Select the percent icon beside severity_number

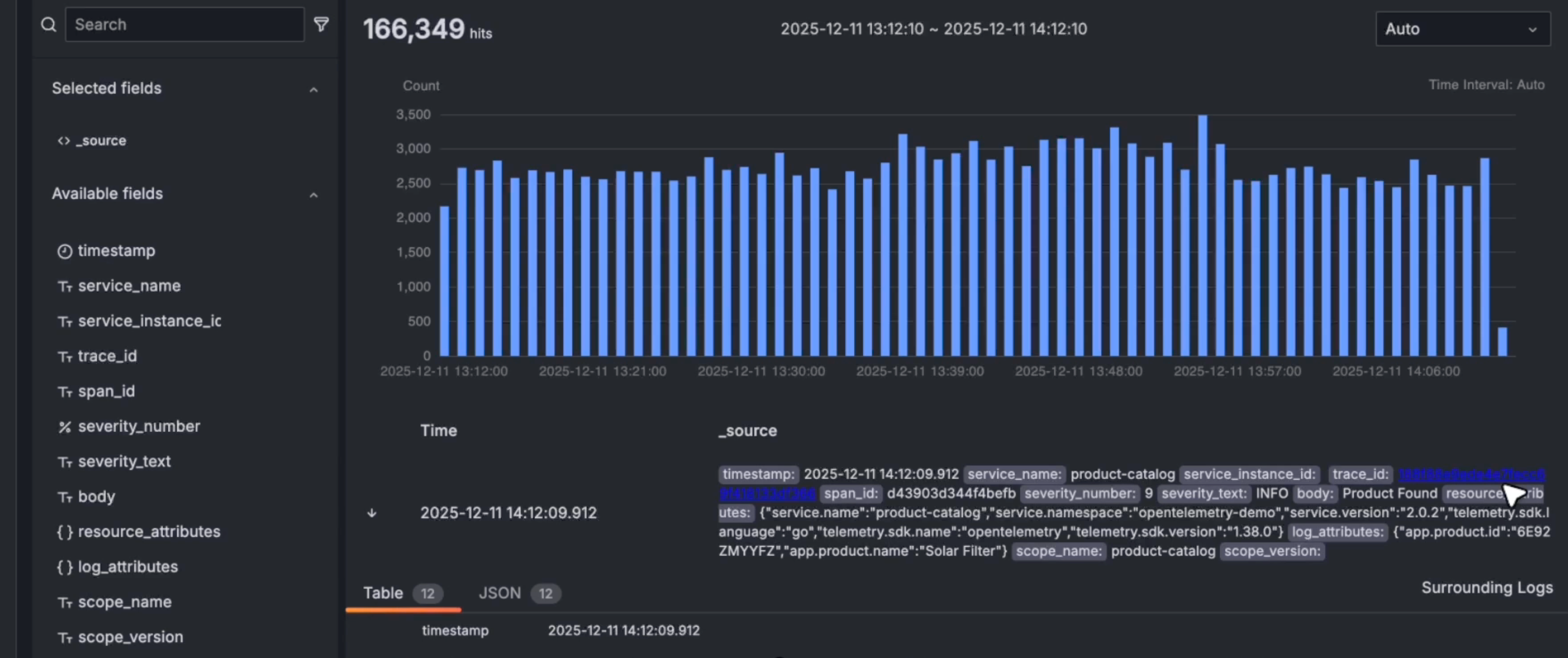(65, 427)
